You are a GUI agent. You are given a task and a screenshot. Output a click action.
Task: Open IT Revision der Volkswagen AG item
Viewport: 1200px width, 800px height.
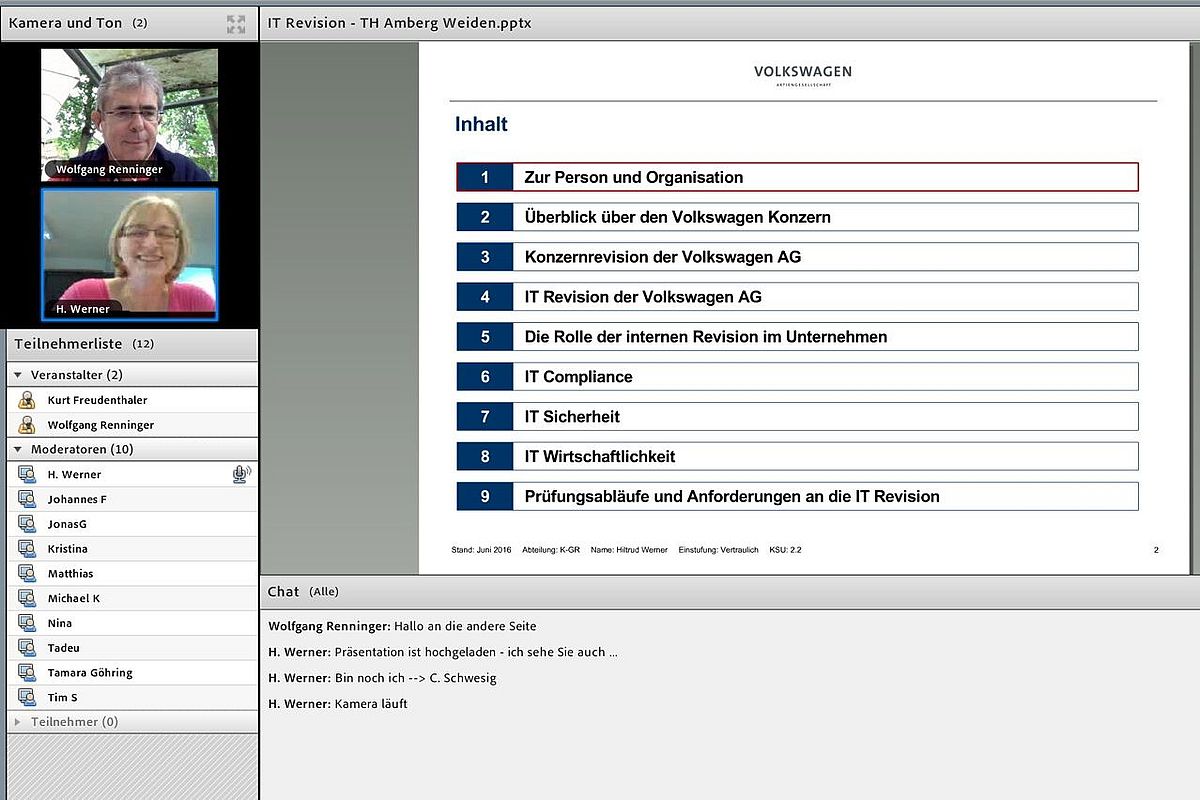(797, 297)
